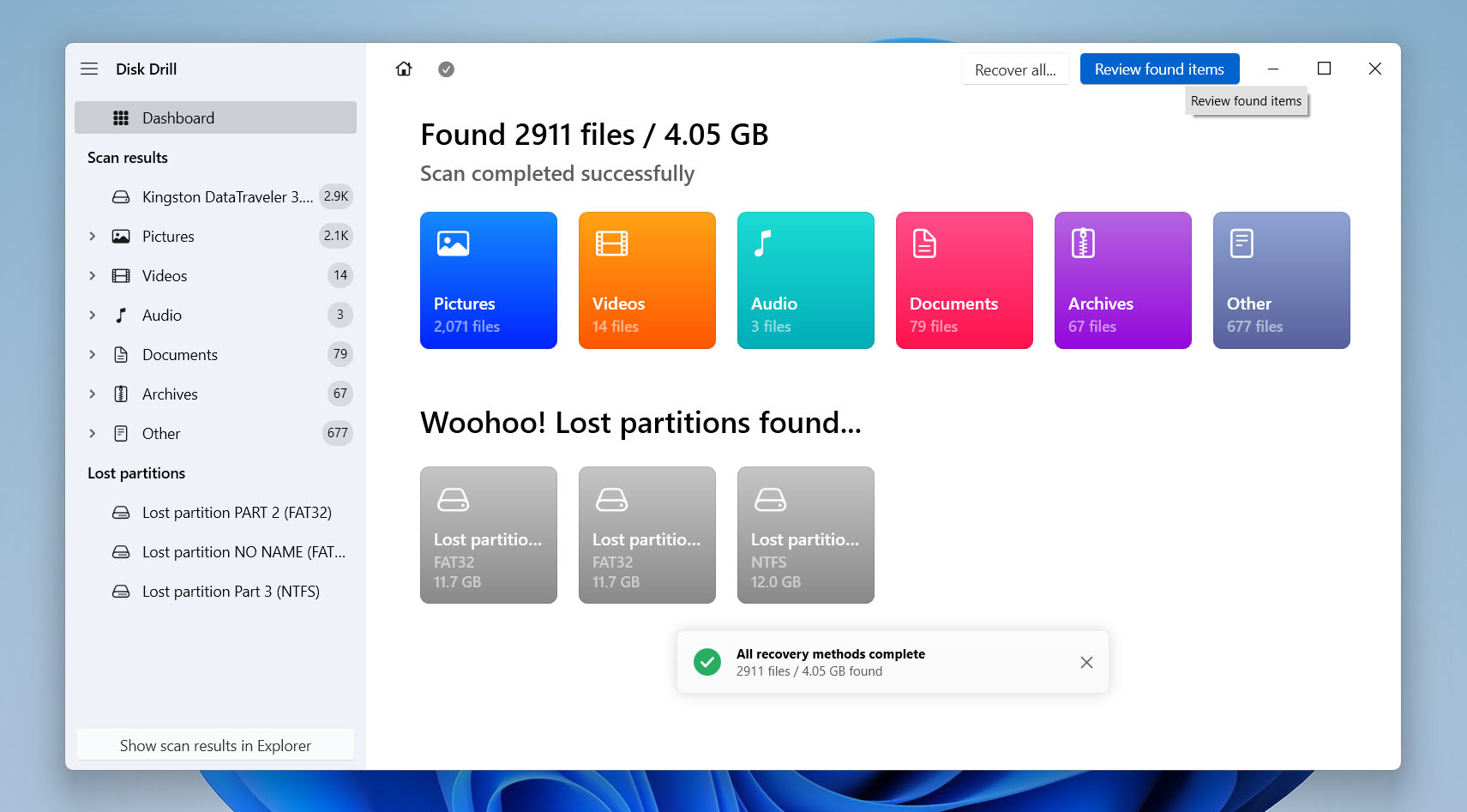This screenshot has width=1467, height=812.
Task: Open the Audio 3 files card
Action: coord(806,280)
